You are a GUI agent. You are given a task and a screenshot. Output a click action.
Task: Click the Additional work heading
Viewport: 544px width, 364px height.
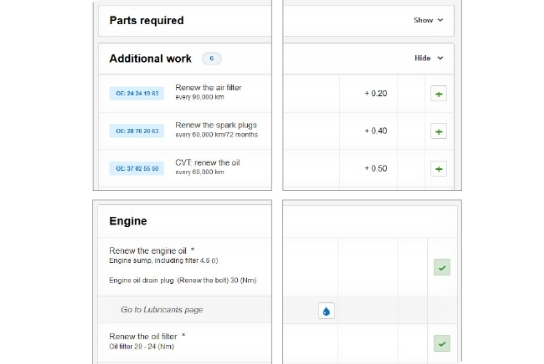150,58
